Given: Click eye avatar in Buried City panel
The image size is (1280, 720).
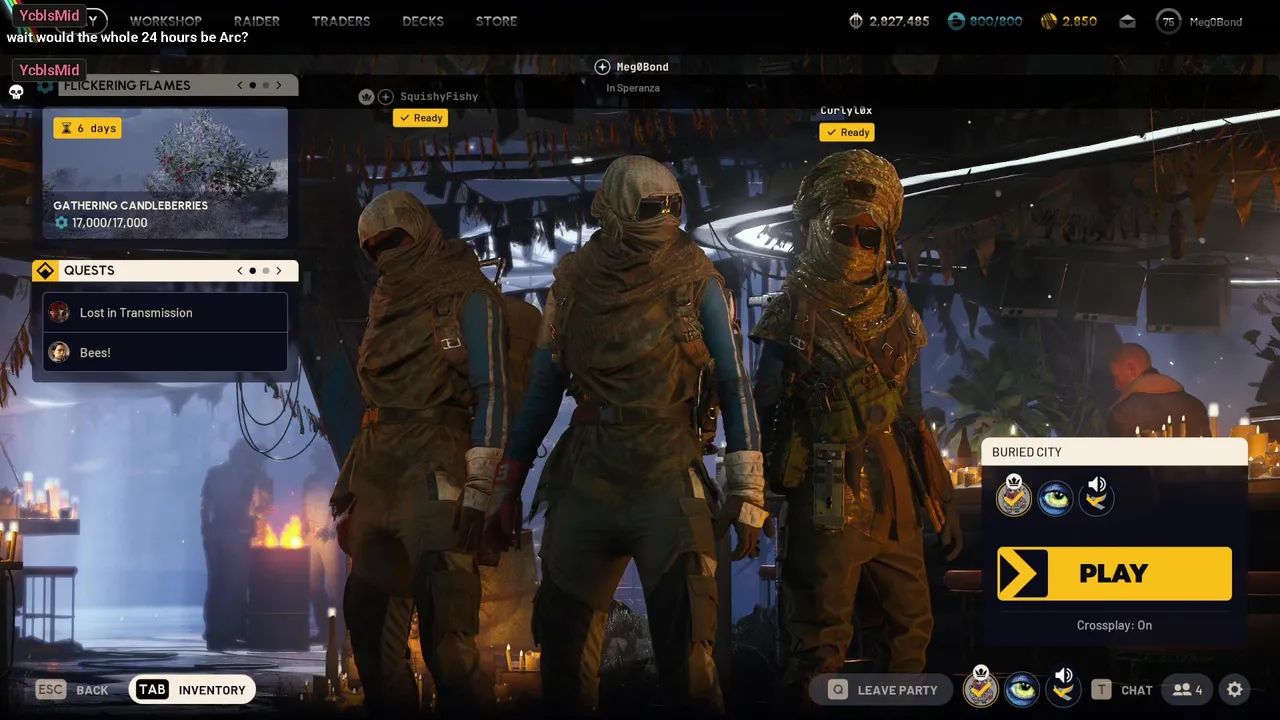Looking at the screenshot, I should [1055, 498].
